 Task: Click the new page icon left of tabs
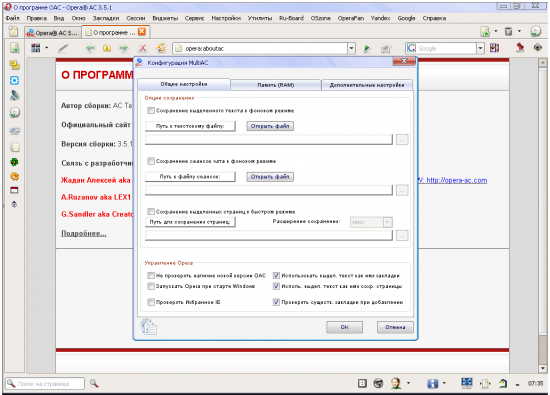click(x=13, y=32)
